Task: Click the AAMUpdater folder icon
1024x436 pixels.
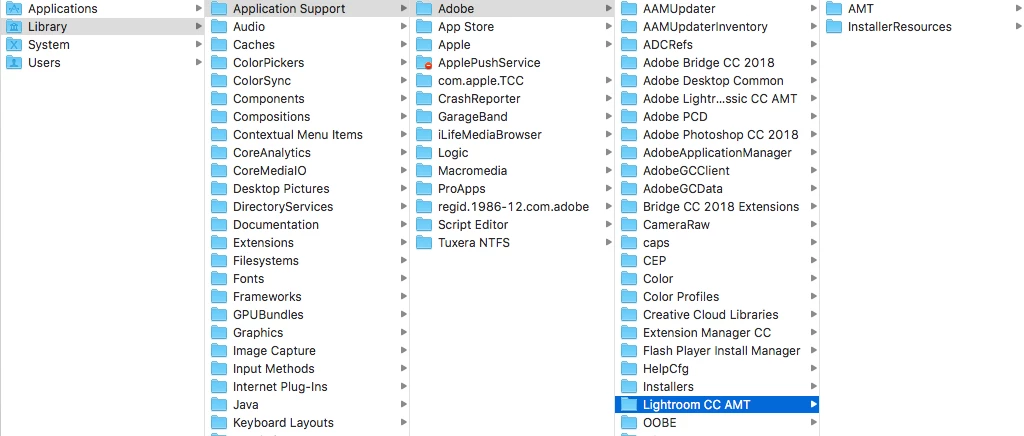Action: pyautogui.click(x=630, y=8)
